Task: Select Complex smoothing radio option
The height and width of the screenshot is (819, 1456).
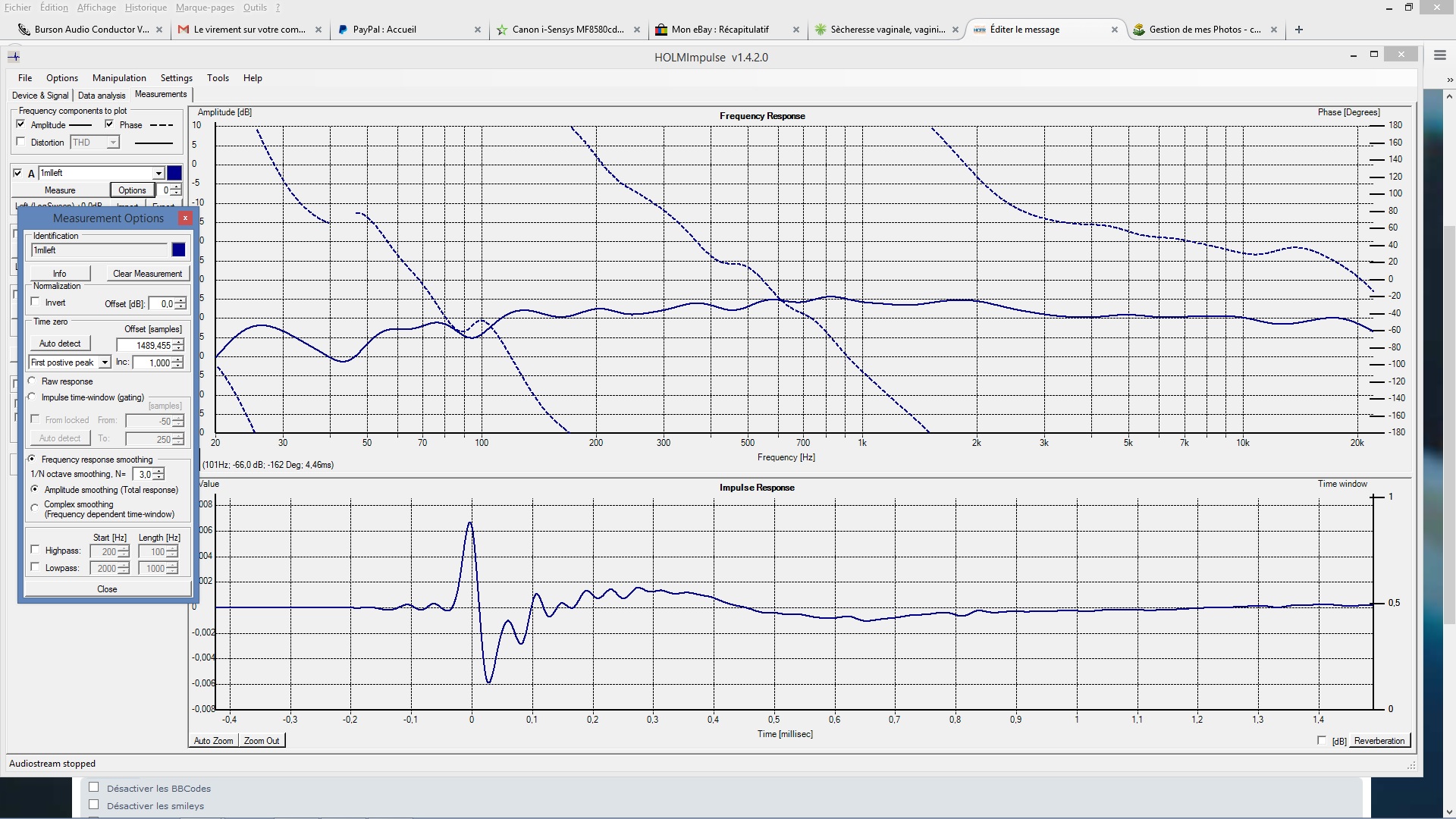Action: [35, 508]
